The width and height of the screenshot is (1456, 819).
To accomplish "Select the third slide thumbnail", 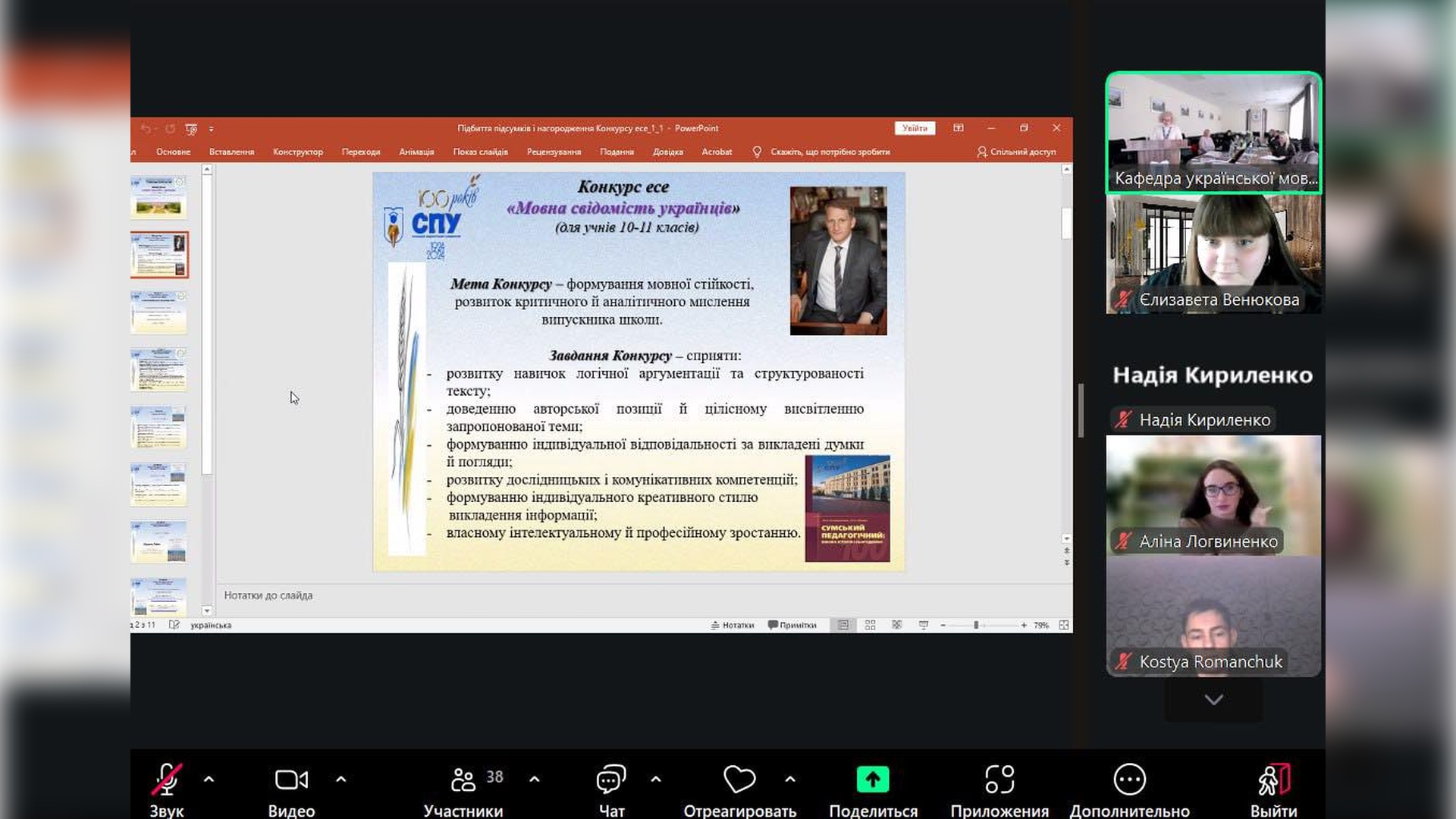I will pyautogui.click(x=158, y=312).
